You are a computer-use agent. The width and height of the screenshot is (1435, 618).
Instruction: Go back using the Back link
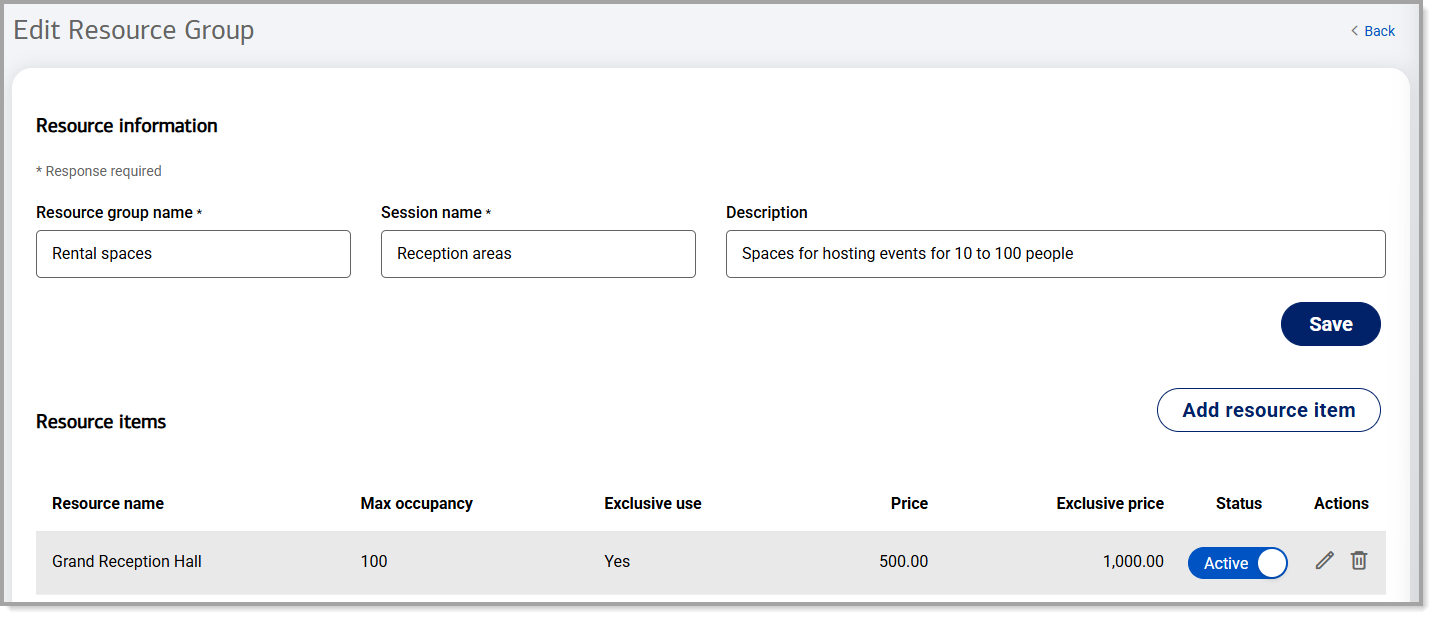[1372, 31]
